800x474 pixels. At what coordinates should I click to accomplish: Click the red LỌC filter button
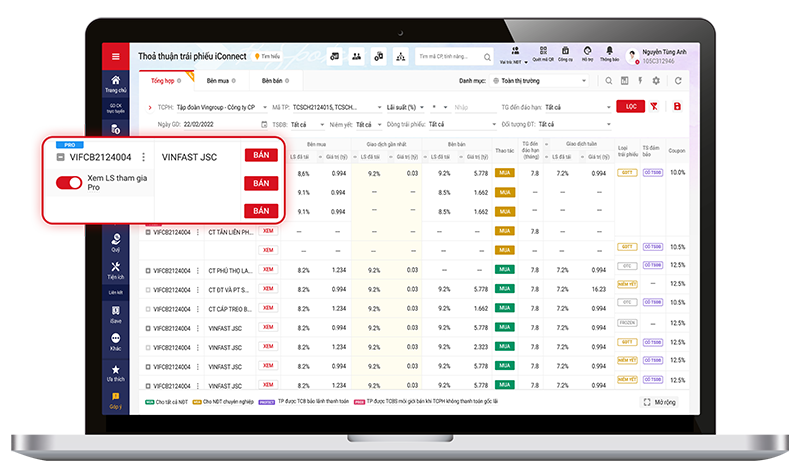(631, 106)
